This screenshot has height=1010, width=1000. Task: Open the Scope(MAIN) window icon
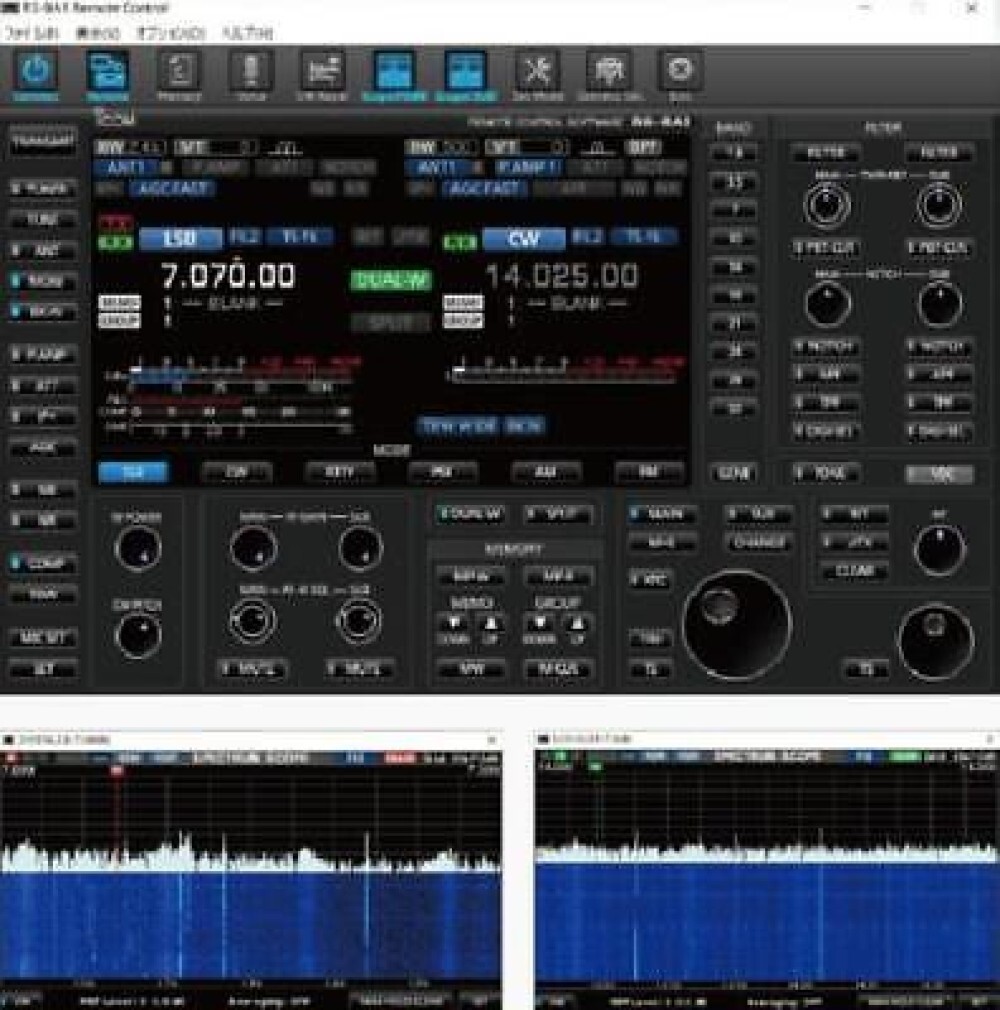(x=391, y=70)
